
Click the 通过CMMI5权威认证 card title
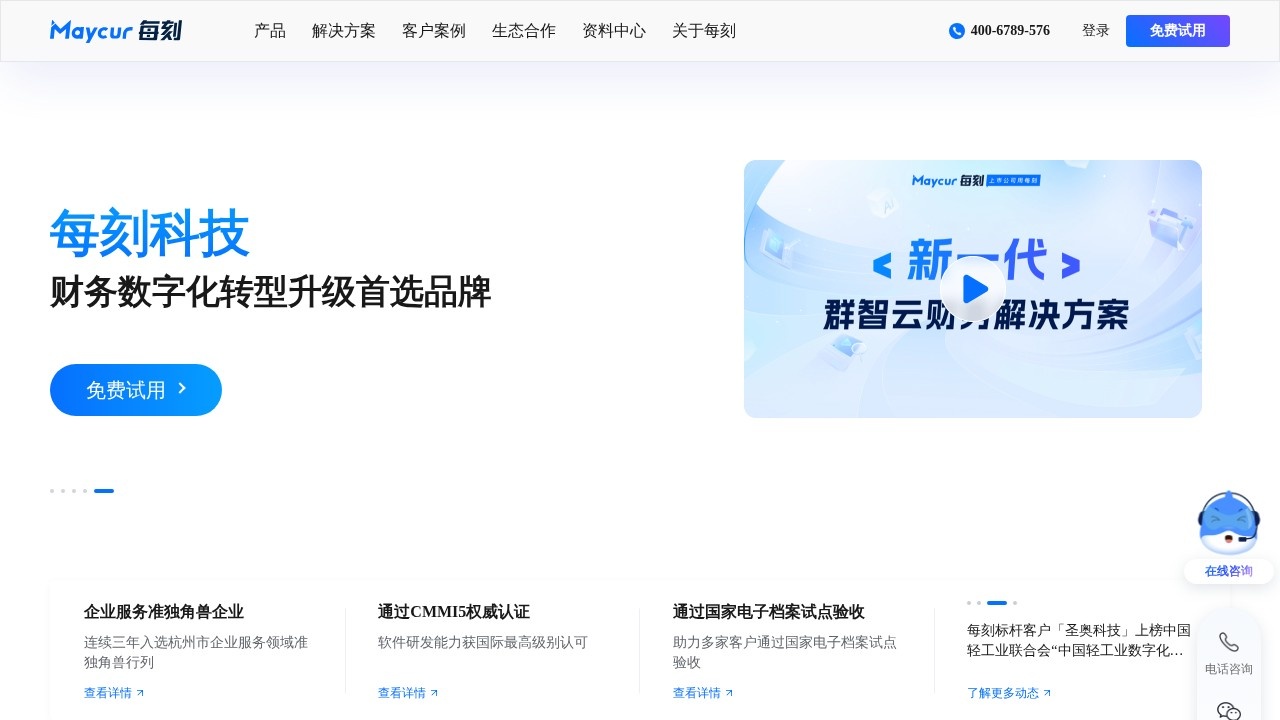click(x=454, y=612)
